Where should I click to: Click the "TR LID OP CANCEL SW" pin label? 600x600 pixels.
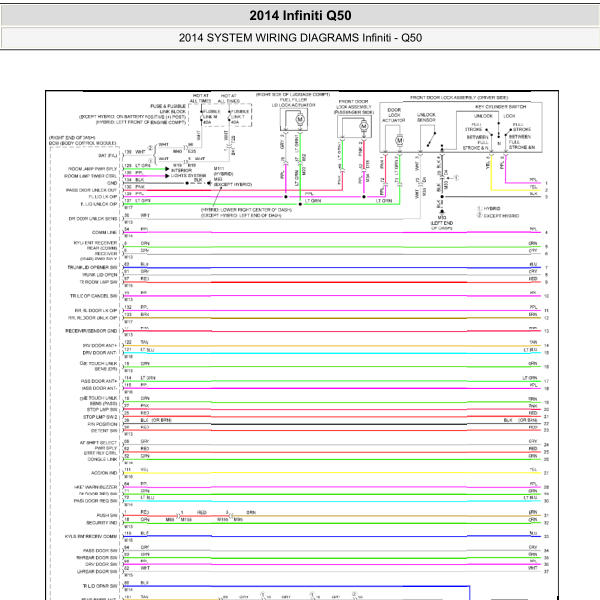(93, 296)
